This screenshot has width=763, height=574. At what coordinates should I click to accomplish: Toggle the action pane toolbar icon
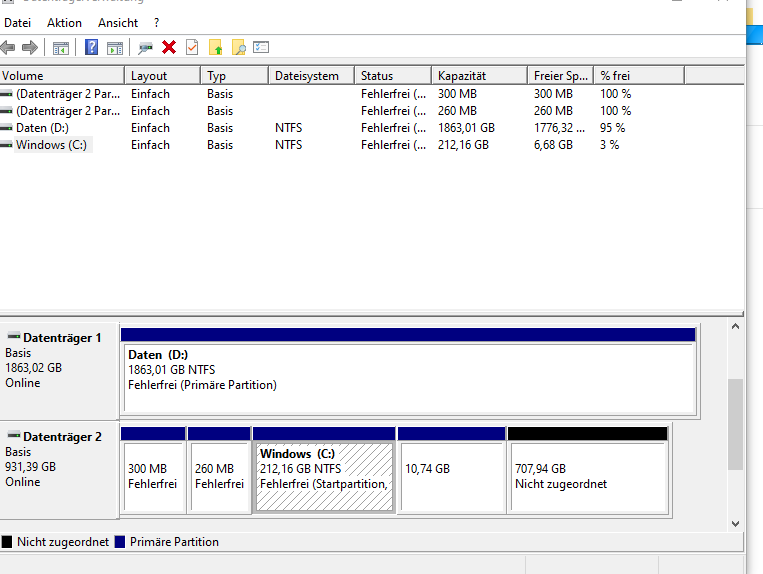(115, 48)
